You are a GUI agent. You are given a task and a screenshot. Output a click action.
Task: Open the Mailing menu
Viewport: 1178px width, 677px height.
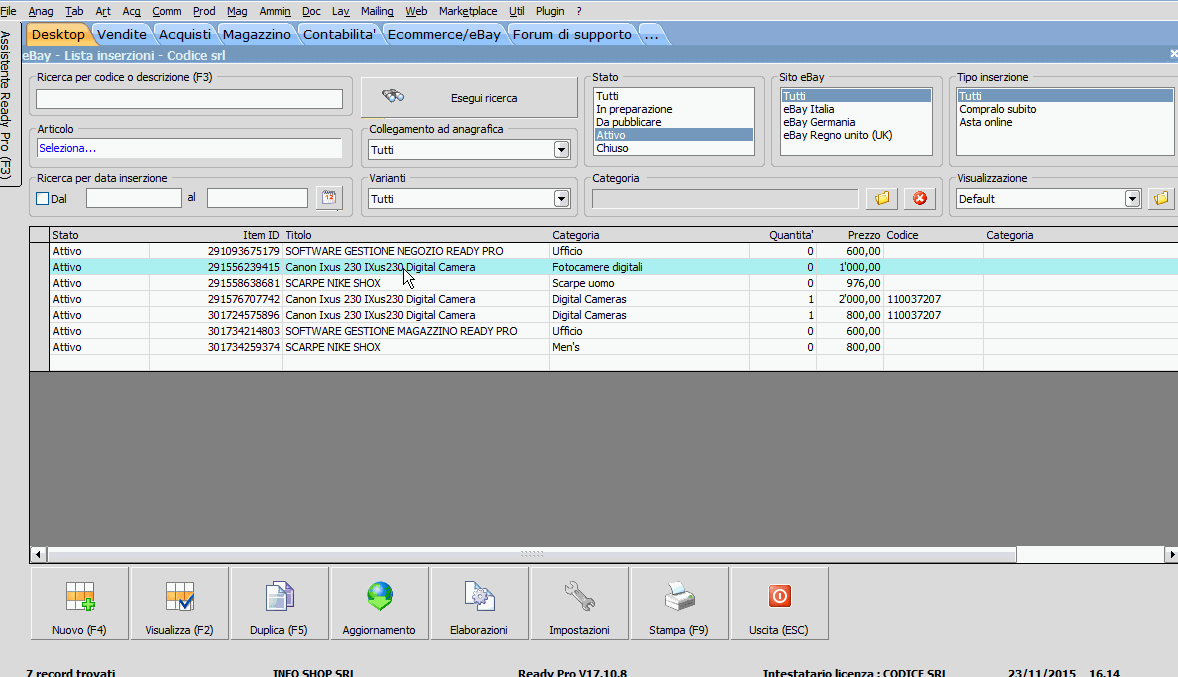377,11
